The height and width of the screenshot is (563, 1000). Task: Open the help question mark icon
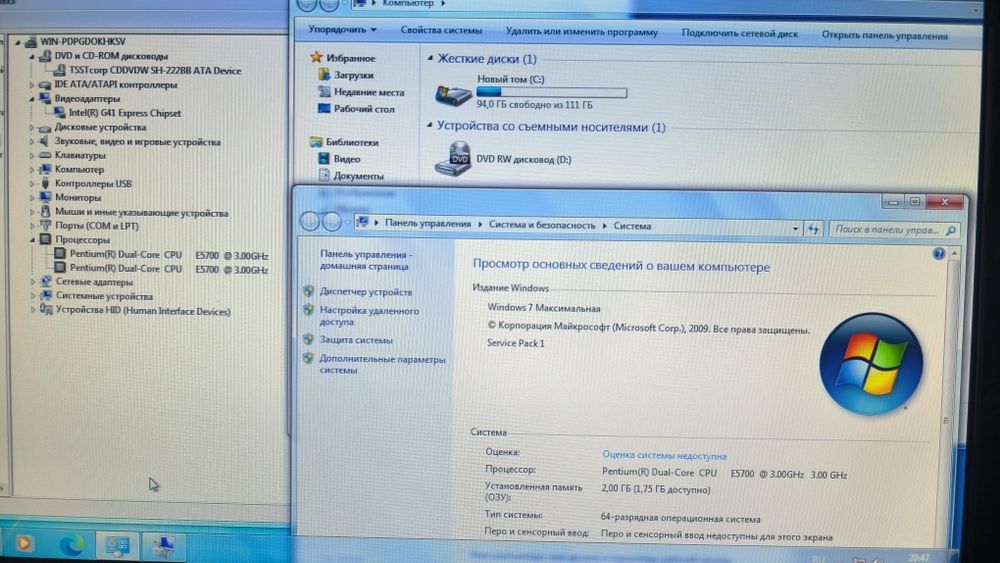click(x=938, y=254)
